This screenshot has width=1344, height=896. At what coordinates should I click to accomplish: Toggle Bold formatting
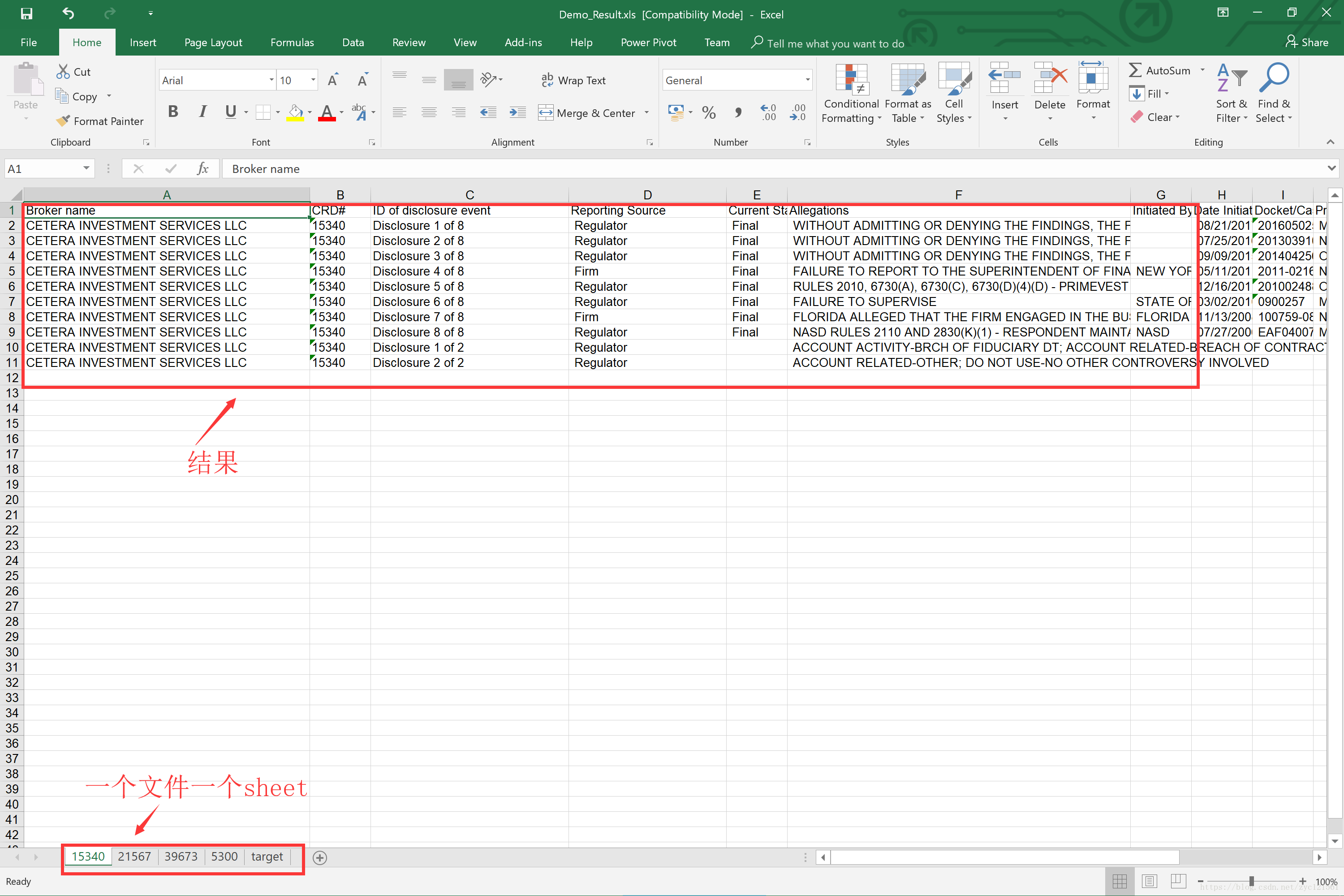173,112
